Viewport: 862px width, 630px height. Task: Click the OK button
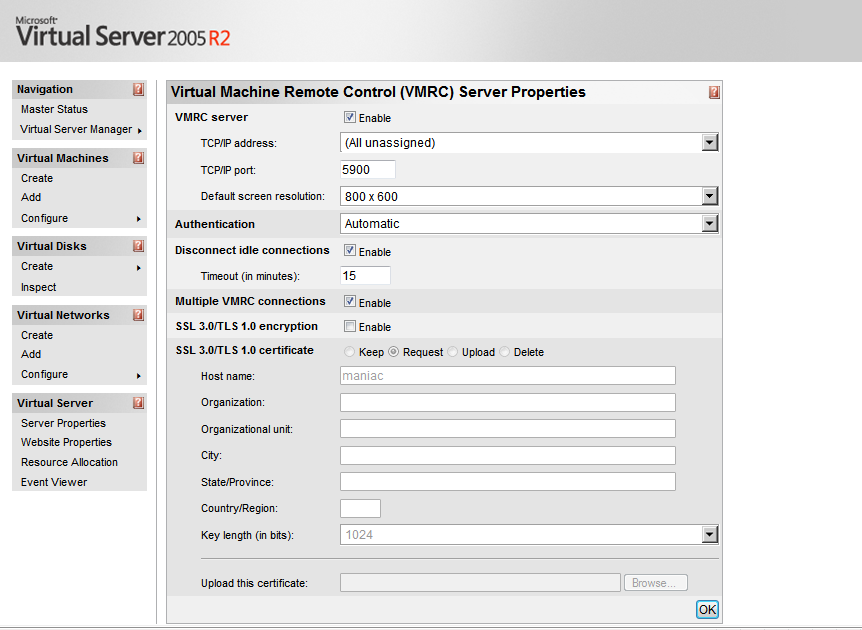click(707, 609)
